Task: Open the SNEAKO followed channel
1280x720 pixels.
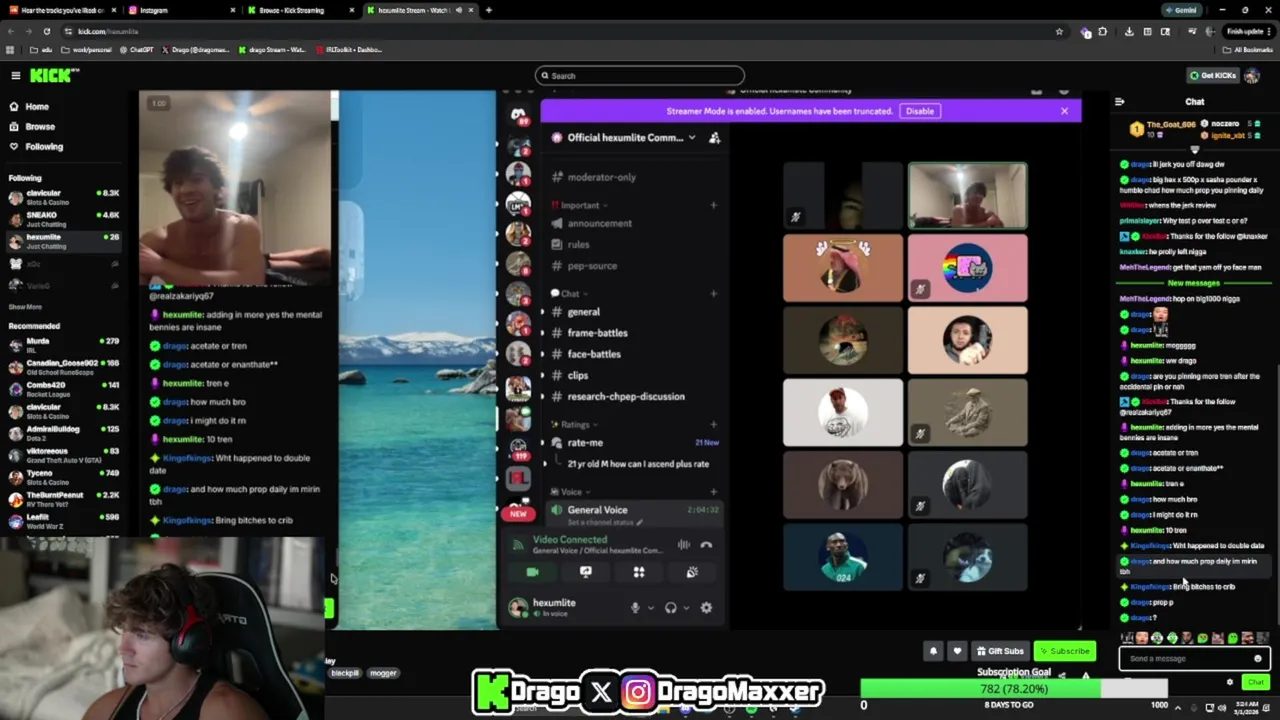Action: (64, 219)
